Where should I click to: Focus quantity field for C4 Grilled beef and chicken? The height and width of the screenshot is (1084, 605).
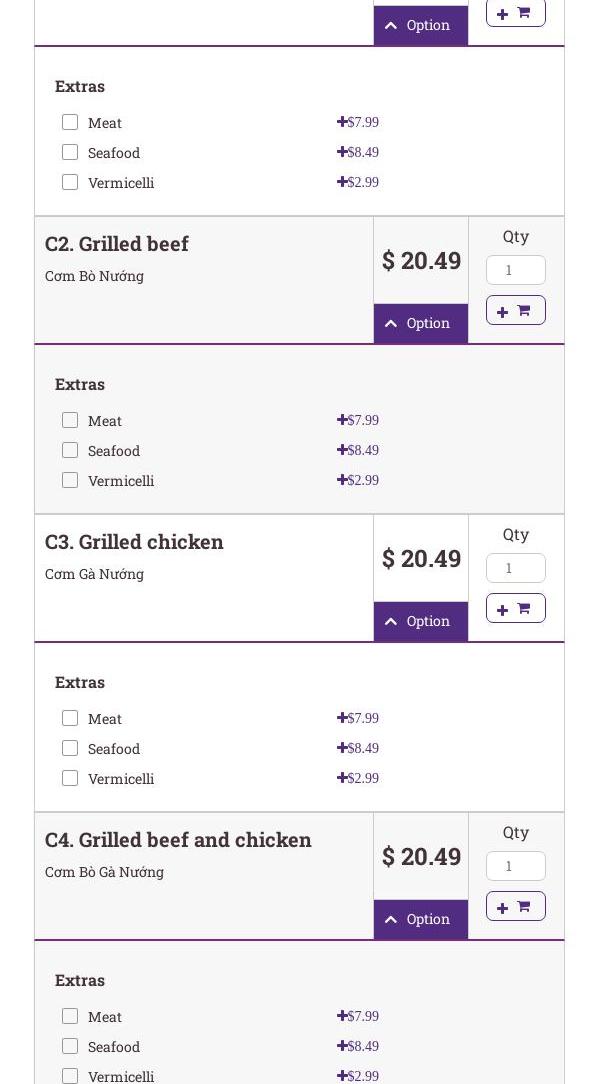tap(515, 866)
